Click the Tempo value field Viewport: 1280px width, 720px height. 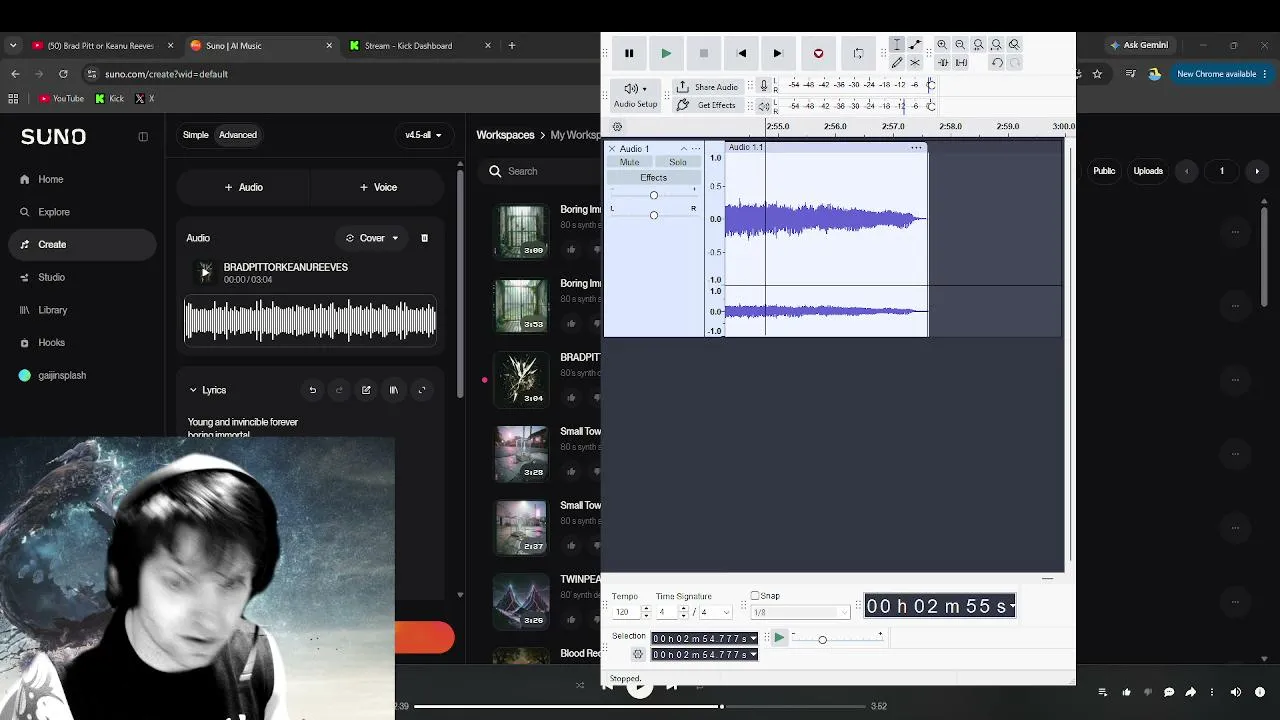coord(626,612)
